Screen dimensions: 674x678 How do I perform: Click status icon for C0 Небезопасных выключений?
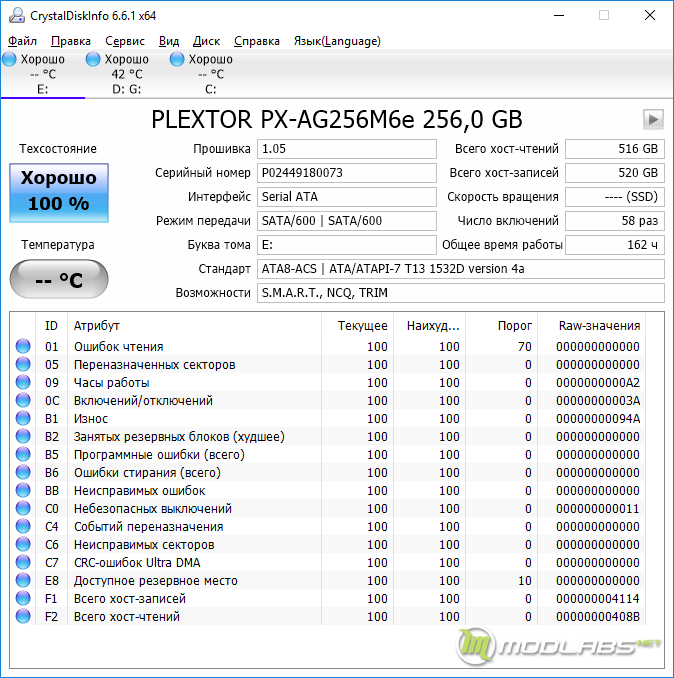click(x=23, y=508)
